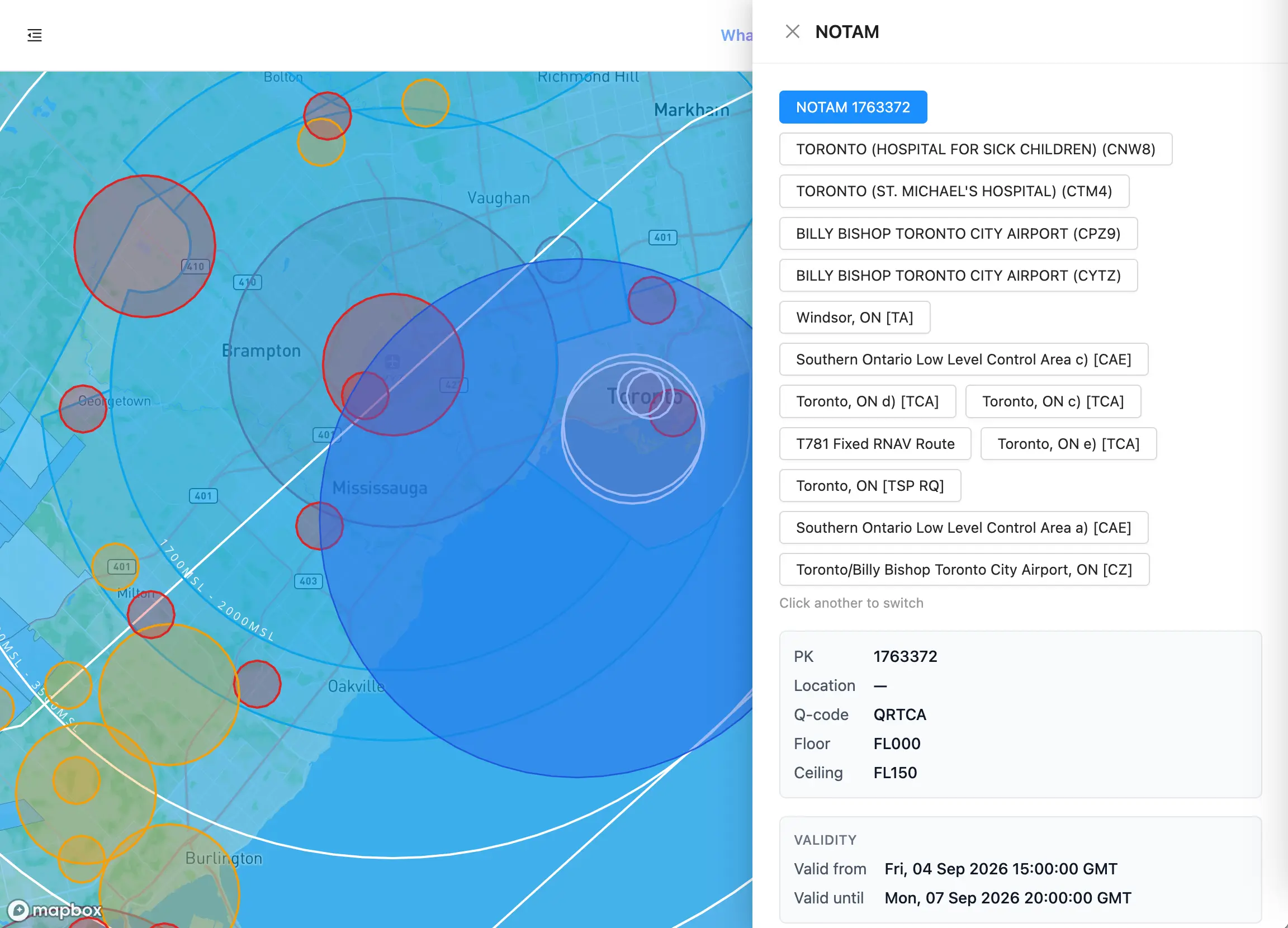The height and width of the screenshot is (928, 1288).
Task: Click the PK value 1763372
Action: coord(905,656)
